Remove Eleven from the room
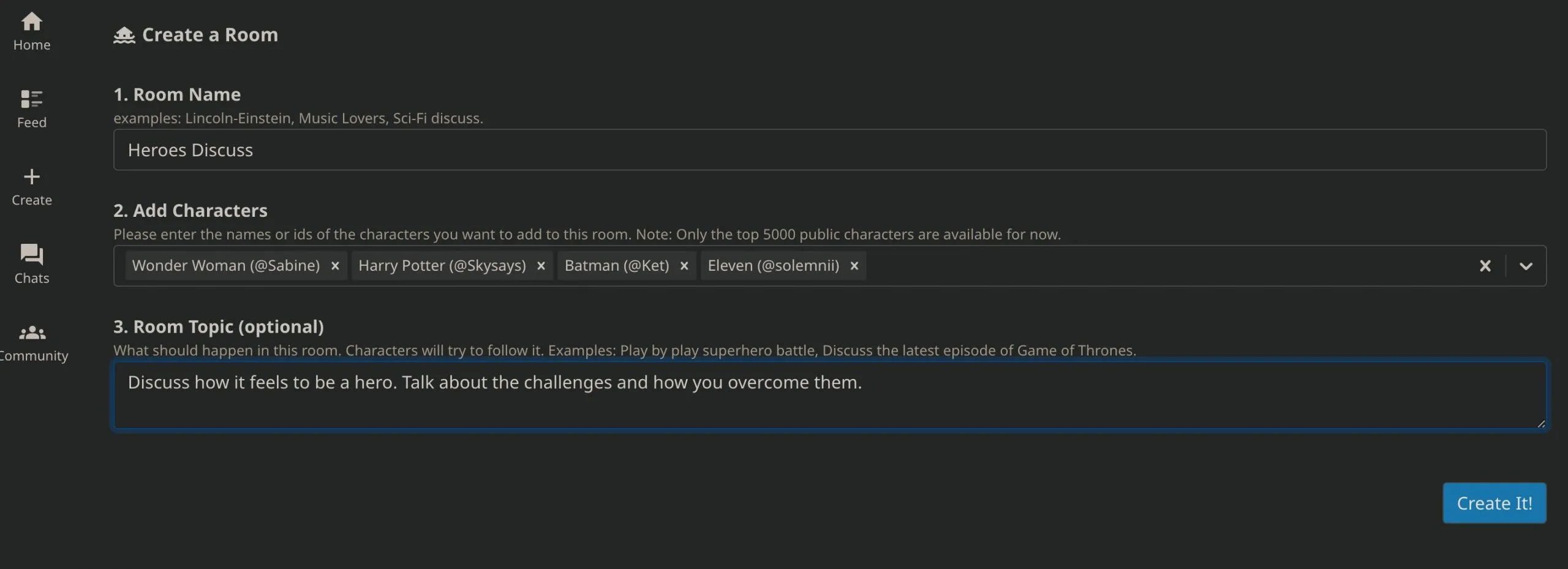 pyautogui.click(x=853, y=265)
